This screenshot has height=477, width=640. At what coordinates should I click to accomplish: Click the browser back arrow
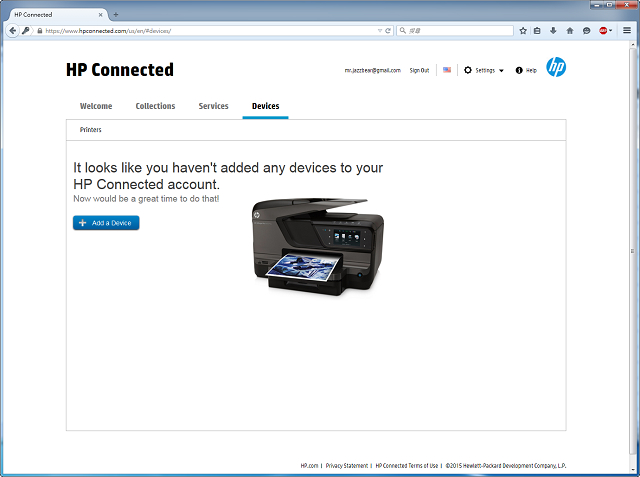[x=12, y=31]
